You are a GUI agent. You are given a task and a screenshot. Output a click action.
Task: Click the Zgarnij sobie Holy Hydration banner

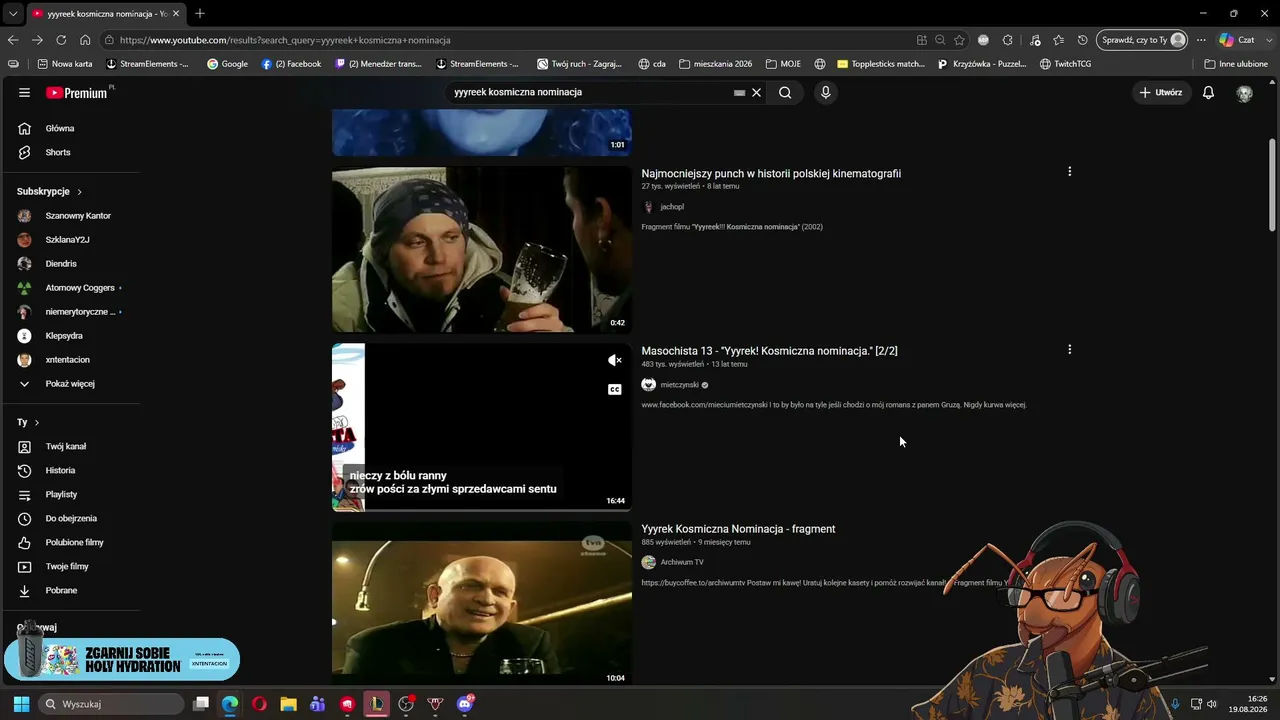point(122,659)
